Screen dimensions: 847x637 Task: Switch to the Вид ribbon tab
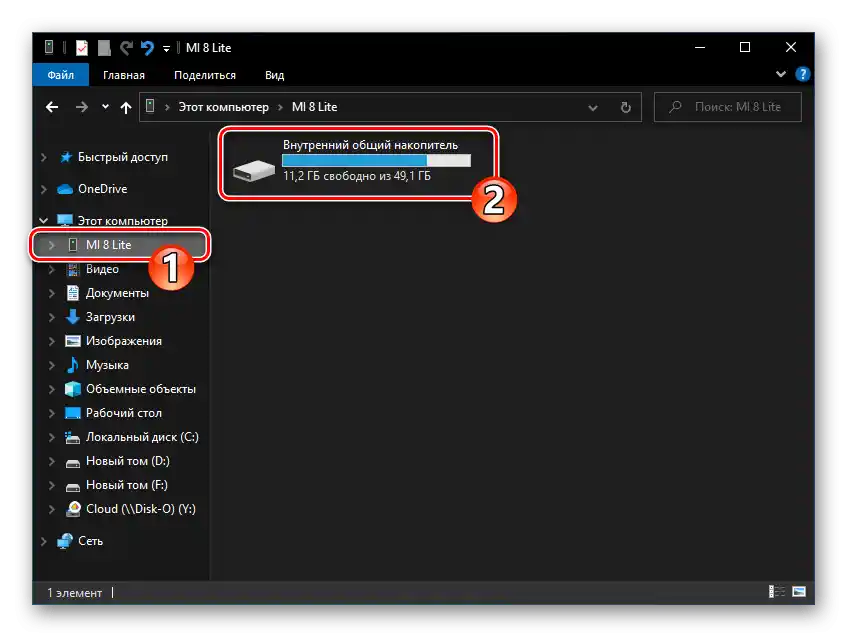[x=274, y=75]
